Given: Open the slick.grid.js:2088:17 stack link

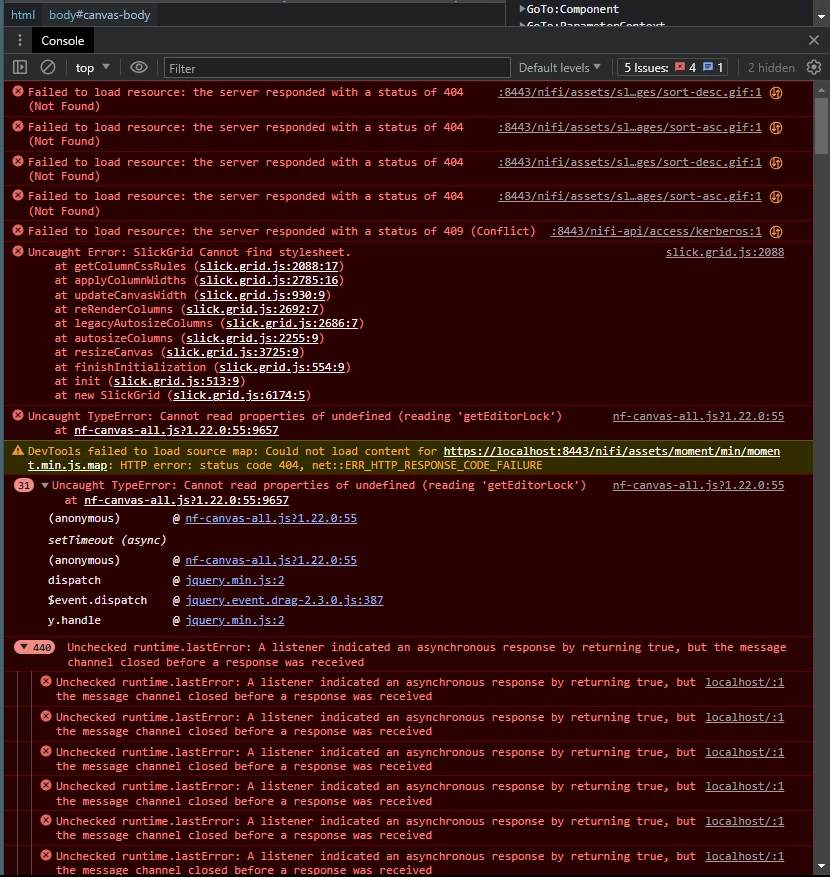Looking at the screenshot, I should [268, 266].
